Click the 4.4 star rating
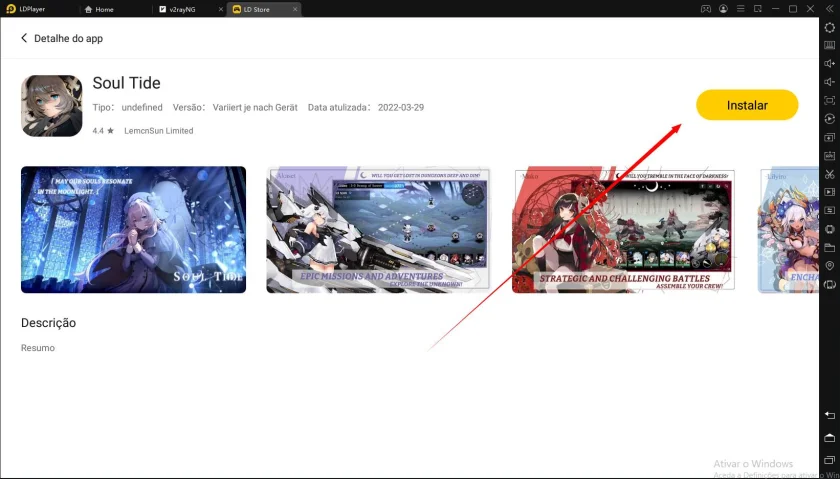840x479 pixels. 103,131
